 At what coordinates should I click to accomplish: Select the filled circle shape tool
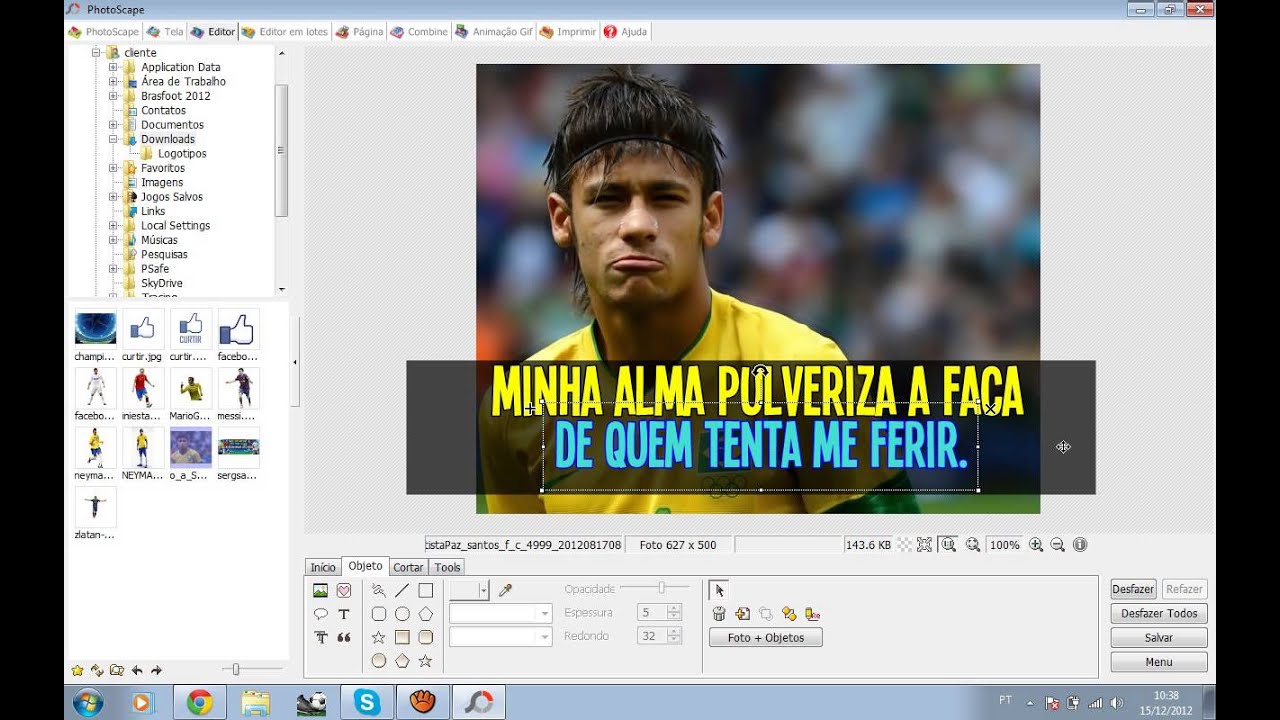[x=378, y=660]
